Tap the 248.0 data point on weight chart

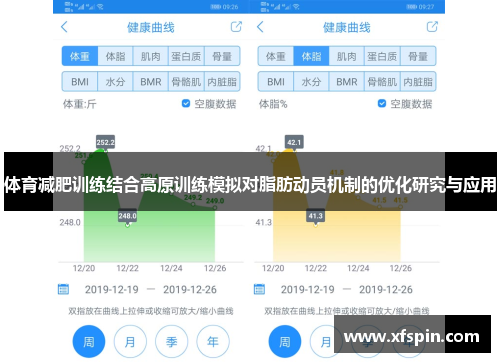[x=127, y=225]
